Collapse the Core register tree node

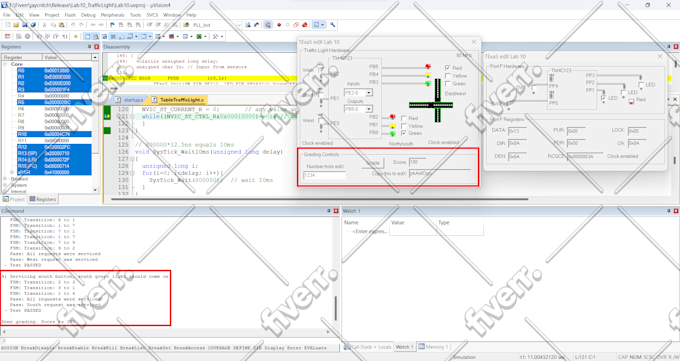tap(5, 64)
